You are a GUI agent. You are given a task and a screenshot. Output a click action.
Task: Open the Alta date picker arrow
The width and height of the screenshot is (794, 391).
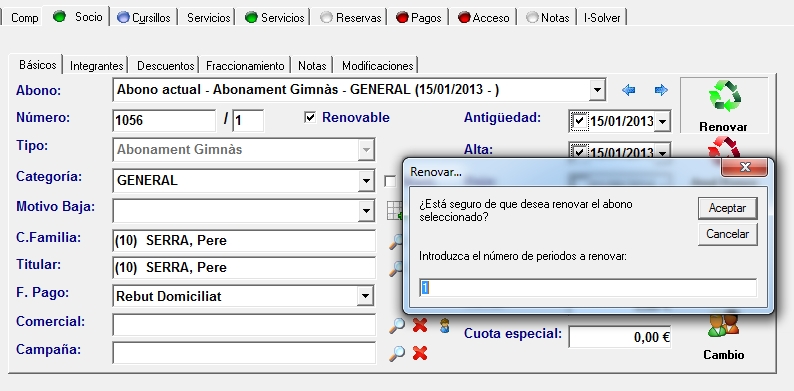click(x=662, y=151)
